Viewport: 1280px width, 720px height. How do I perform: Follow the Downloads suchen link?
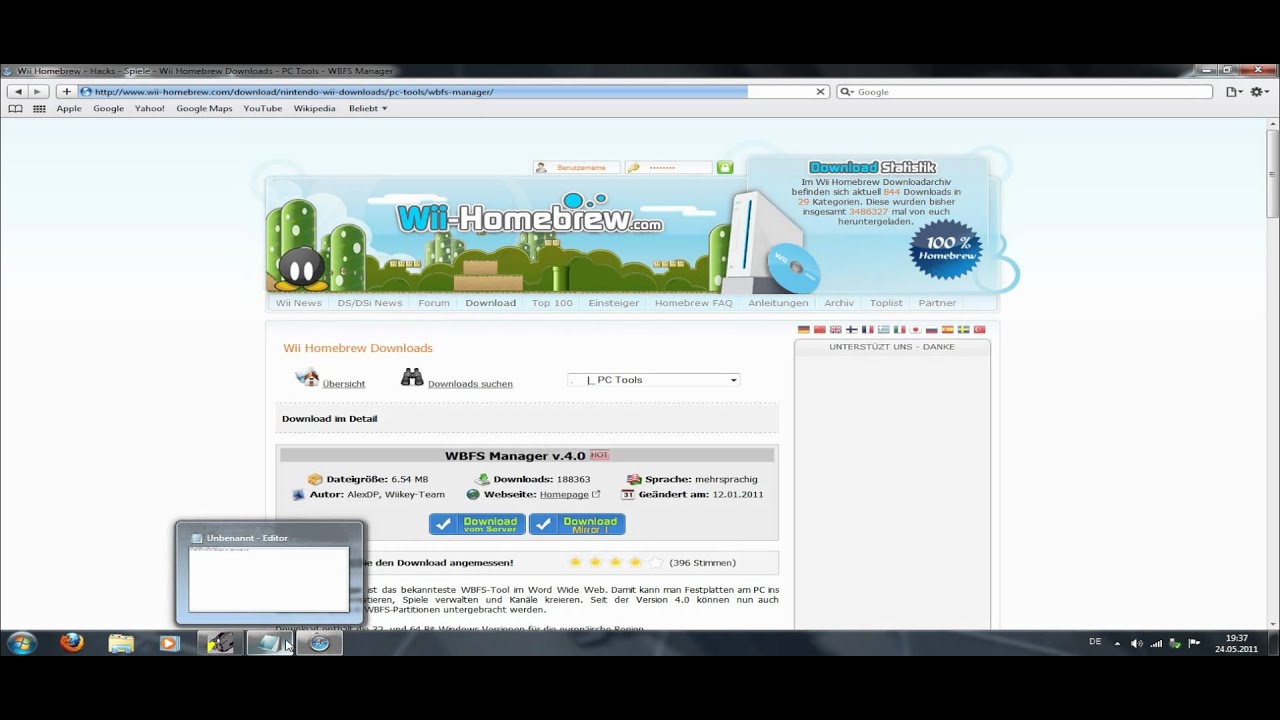coord(470,384)
